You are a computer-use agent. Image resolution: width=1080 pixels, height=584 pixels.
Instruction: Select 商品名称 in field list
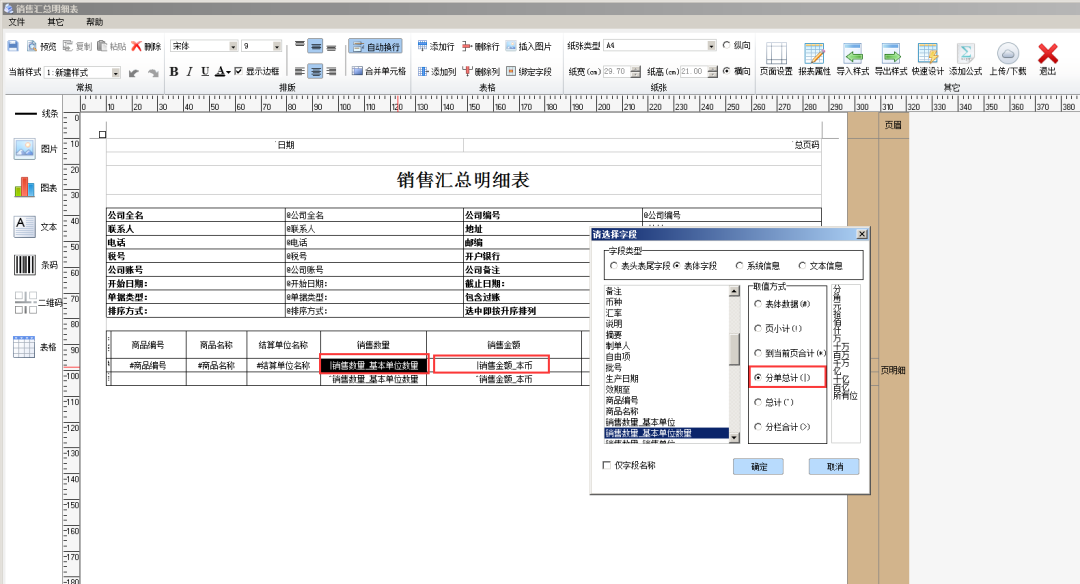[x=622, y=411]
